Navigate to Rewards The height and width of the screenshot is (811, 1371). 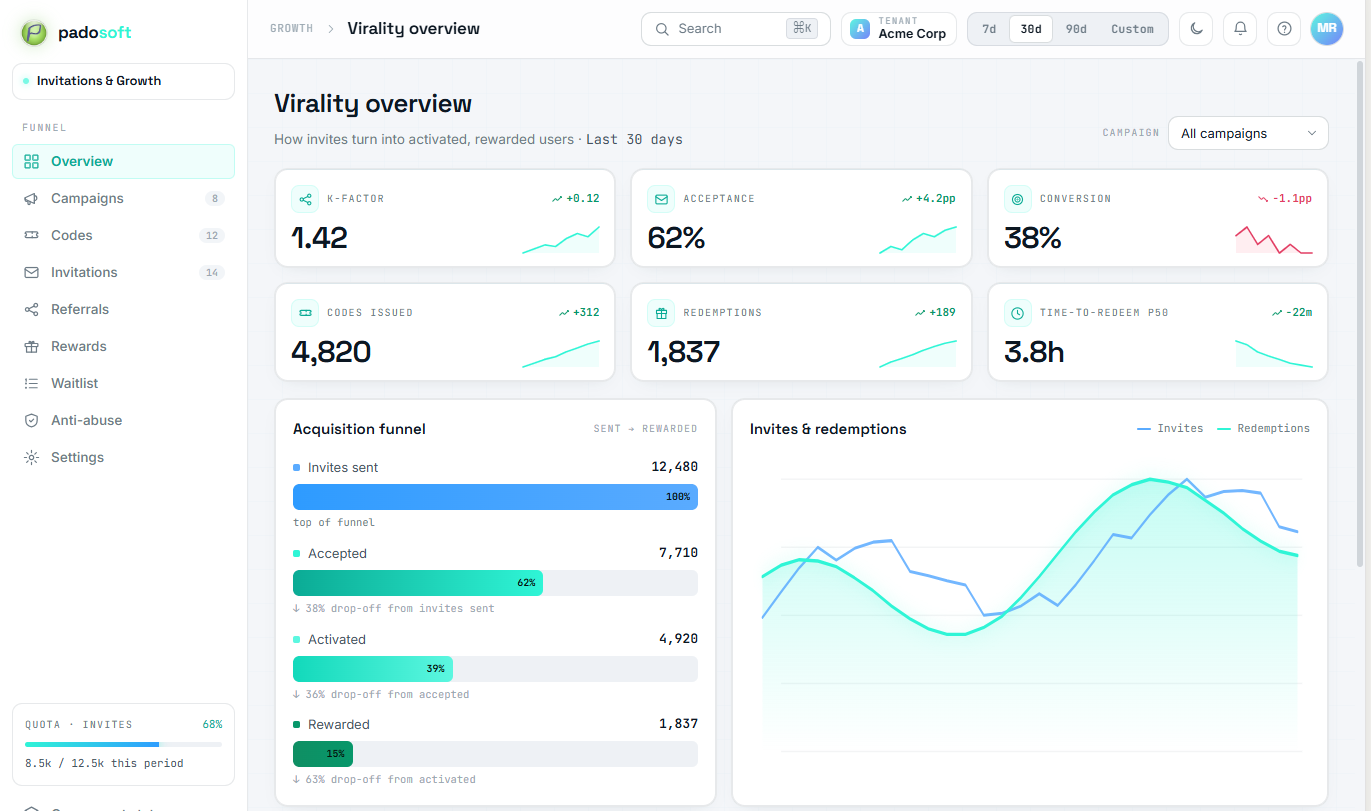tap(123, 346)
